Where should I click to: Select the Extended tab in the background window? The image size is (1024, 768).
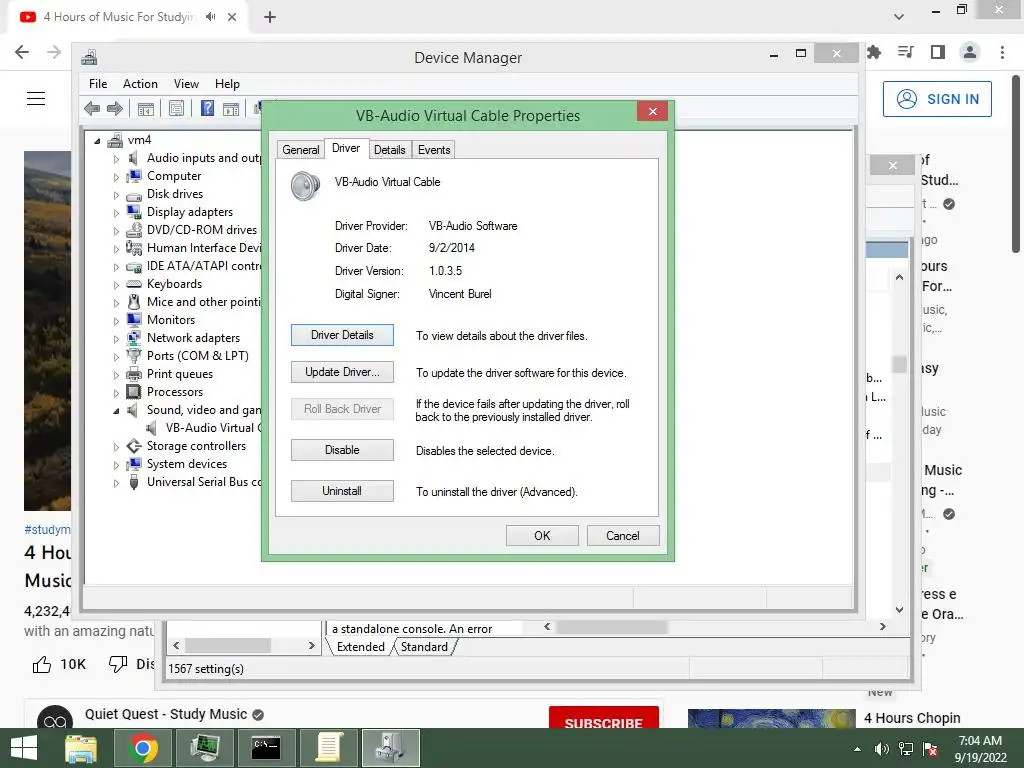pyautogui.click(x=360, y=647)
